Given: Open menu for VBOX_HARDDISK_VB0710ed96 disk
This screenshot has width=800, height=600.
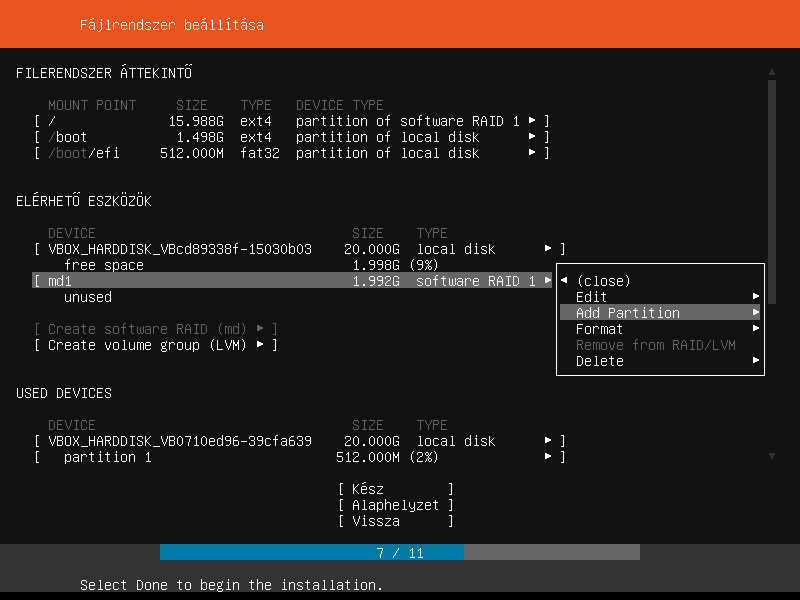Looking at the screenshot, I should [x=548, y=441].
